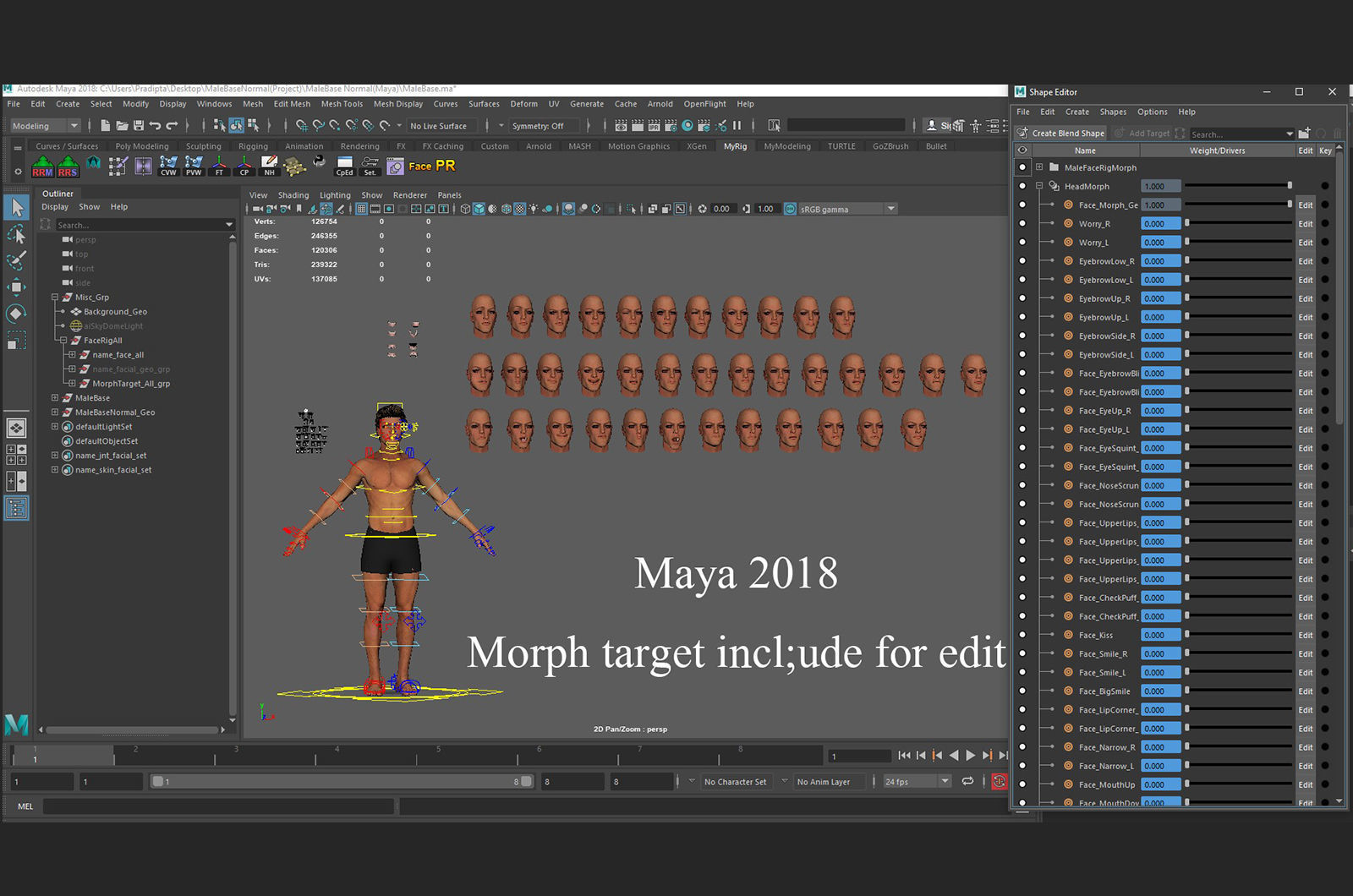
Task: Click the key dot for the Worry_L row
Action: coord(1325,243)
